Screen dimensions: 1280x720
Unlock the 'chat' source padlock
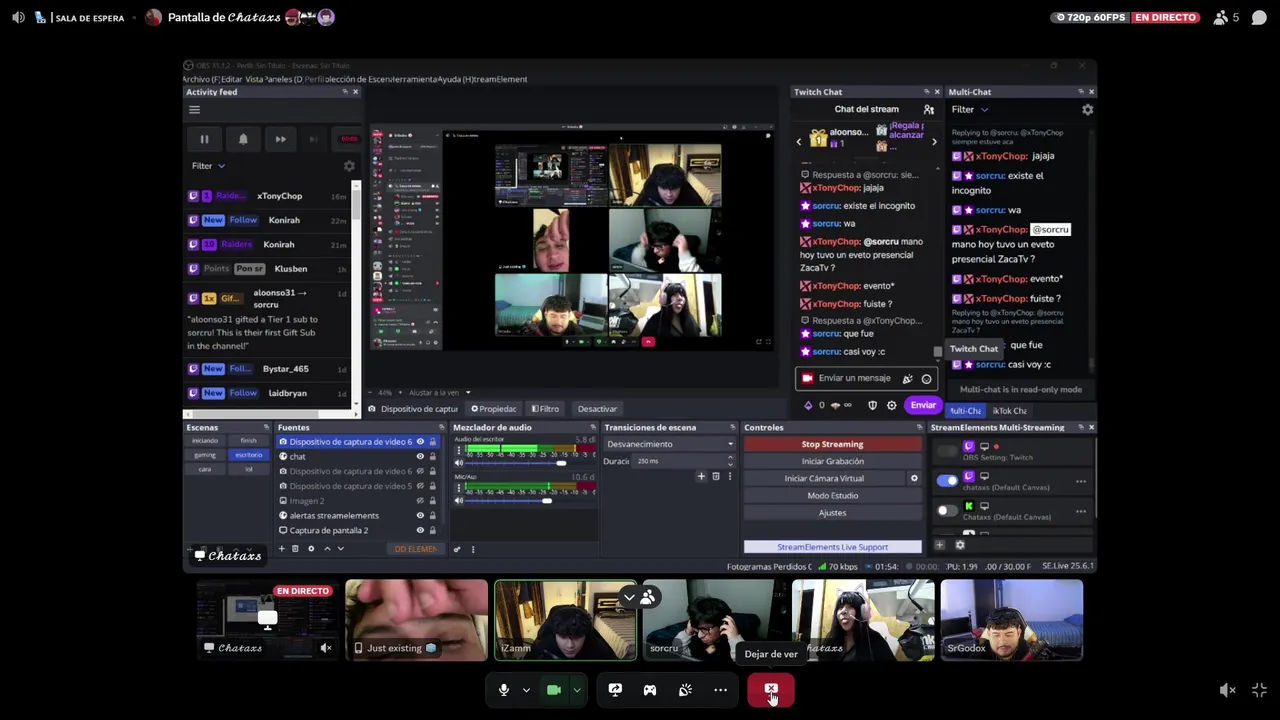[x=432, y=456]
